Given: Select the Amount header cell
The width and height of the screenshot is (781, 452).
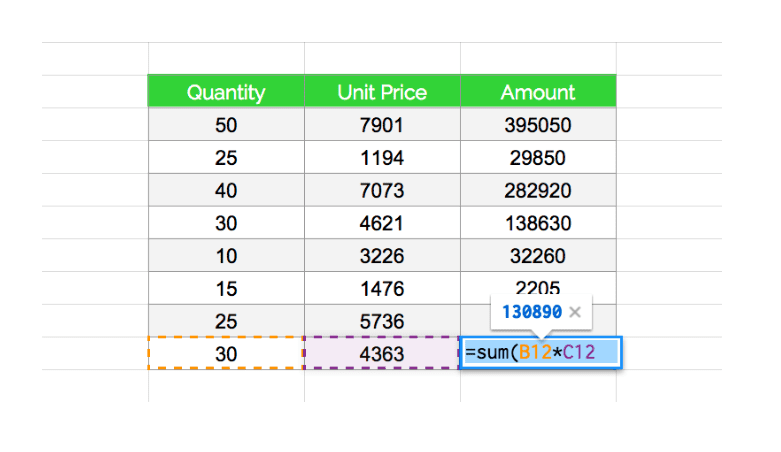Looking at the screenshot, I should 538,91.
